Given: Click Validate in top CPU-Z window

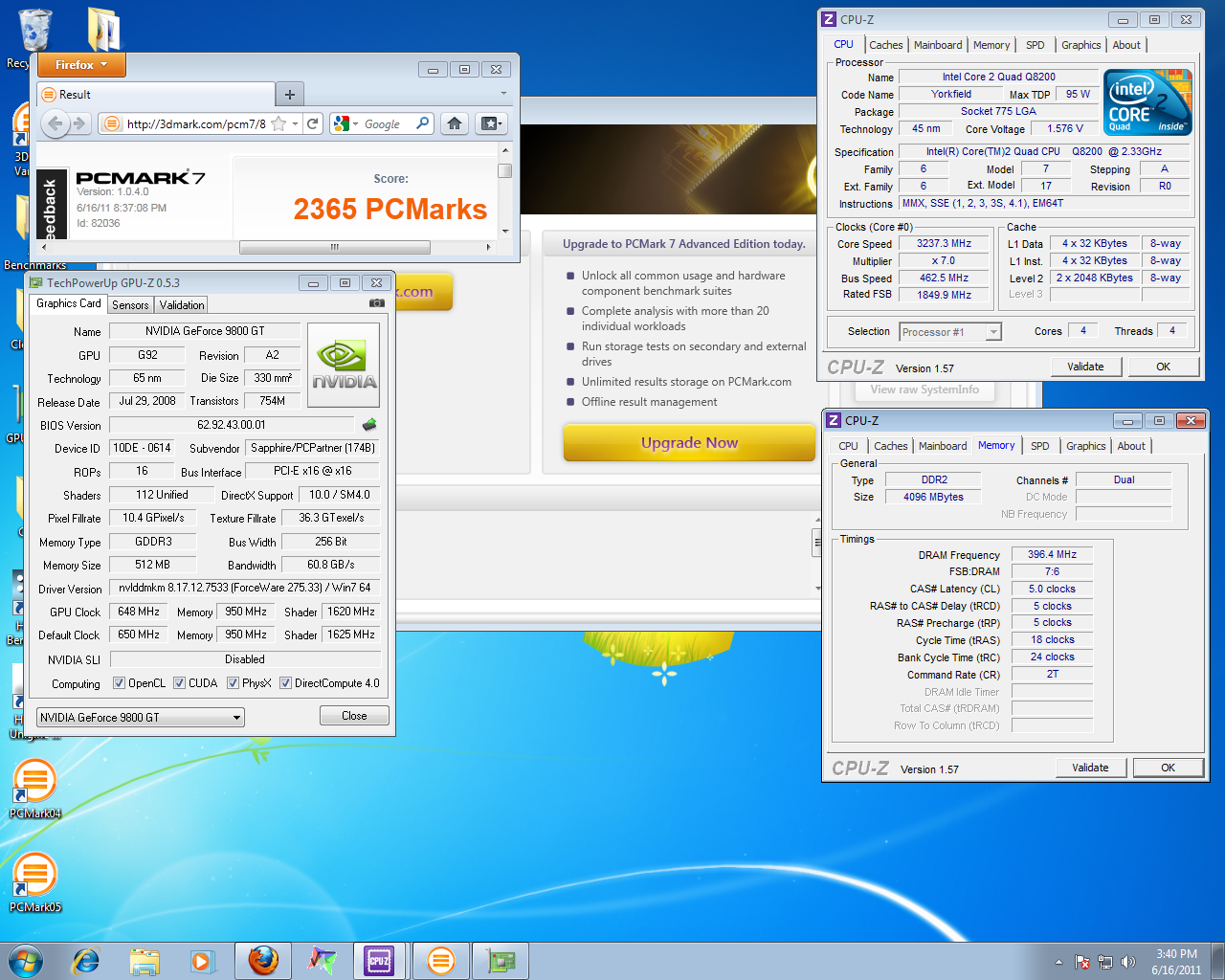Looking at the screenshot, I should [1085, 367].
